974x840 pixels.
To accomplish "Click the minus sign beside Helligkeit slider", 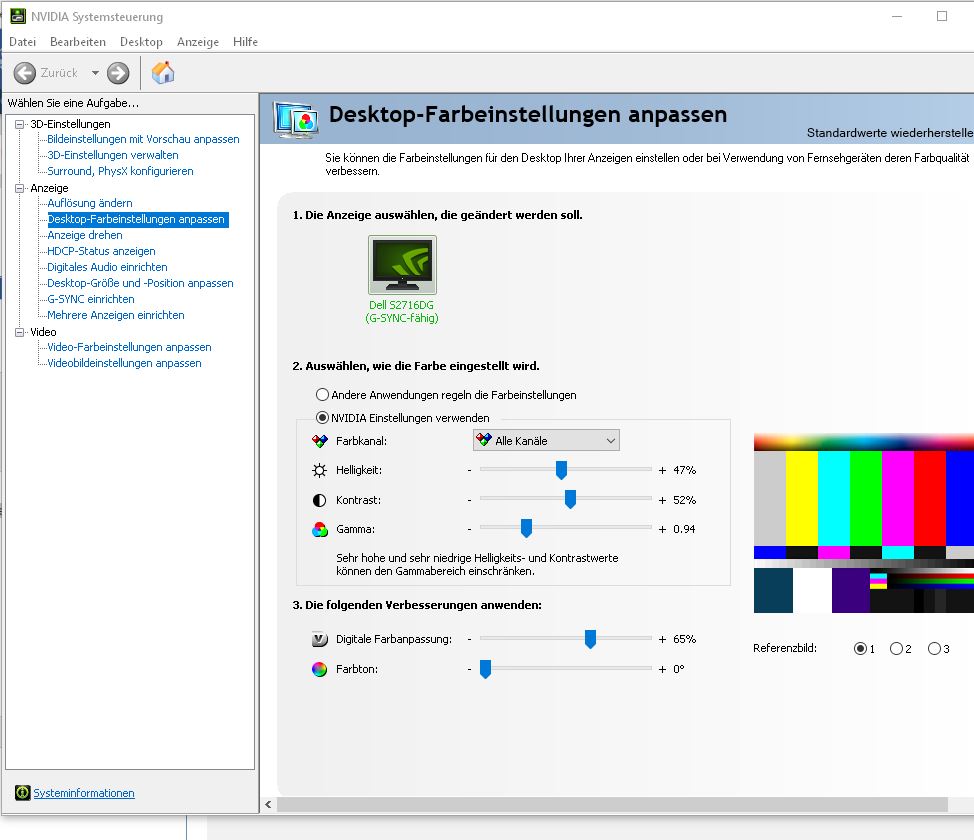I will (470, 470).
